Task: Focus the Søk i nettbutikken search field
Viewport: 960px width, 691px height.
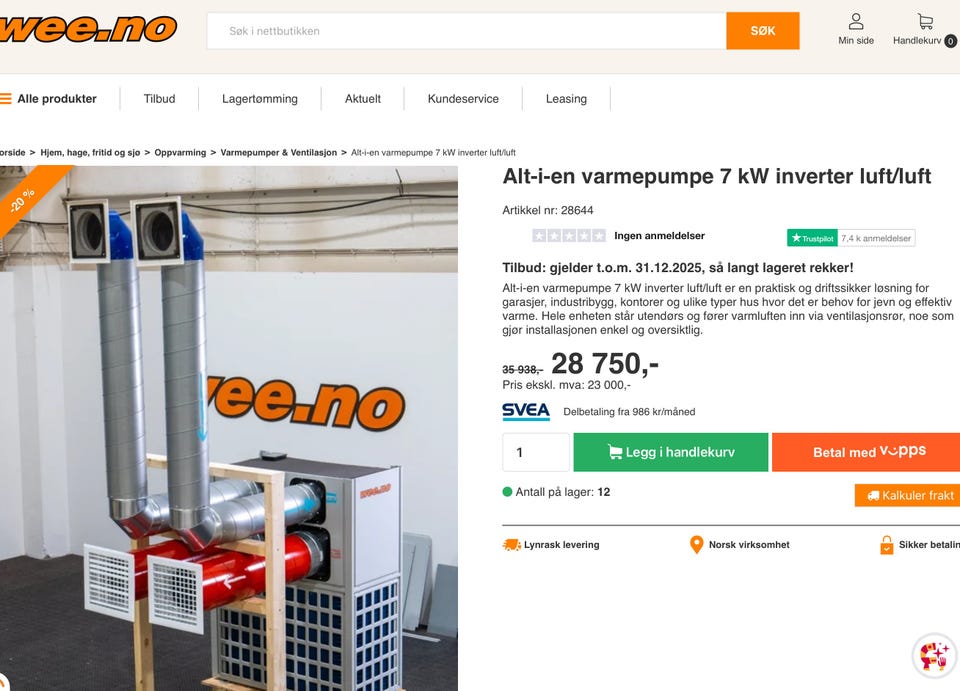Action: [467, 31]
